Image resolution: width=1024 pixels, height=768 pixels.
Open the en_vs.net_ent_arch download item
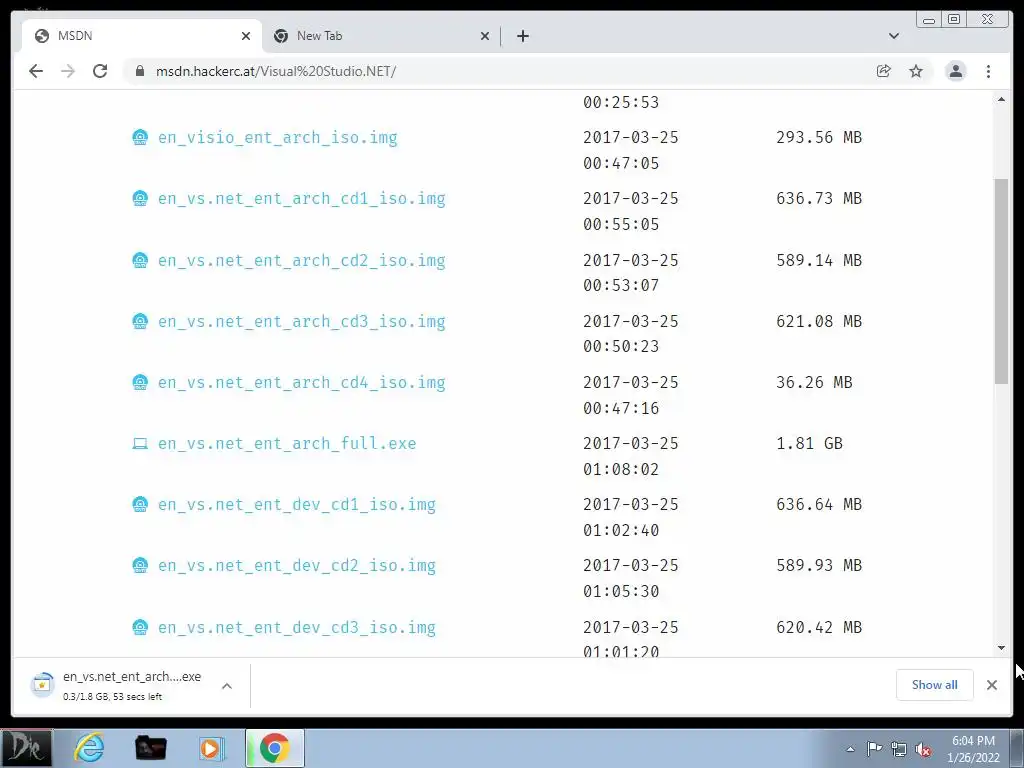132,685
